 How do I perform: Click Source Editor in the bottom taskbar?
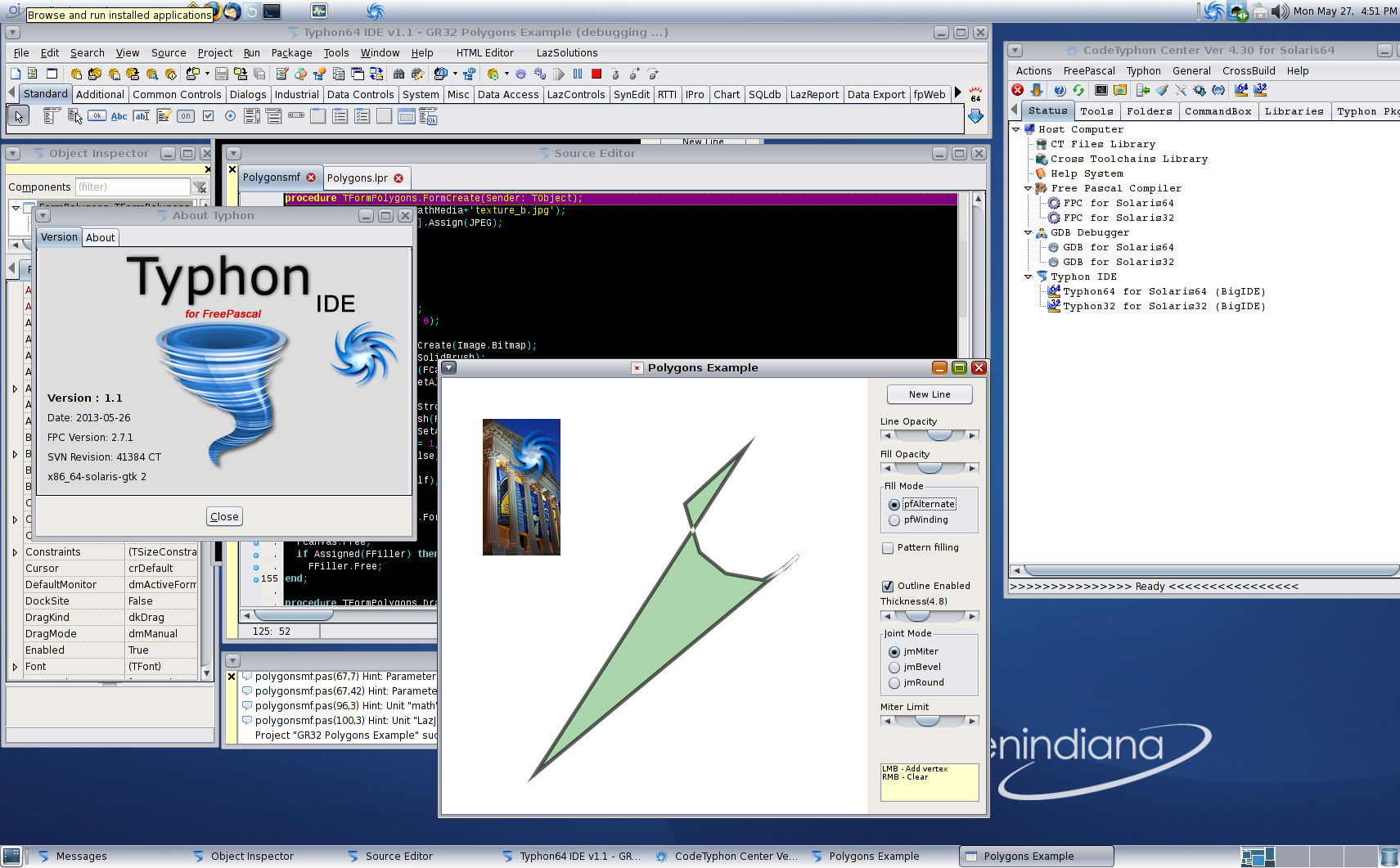click(398, 857)
